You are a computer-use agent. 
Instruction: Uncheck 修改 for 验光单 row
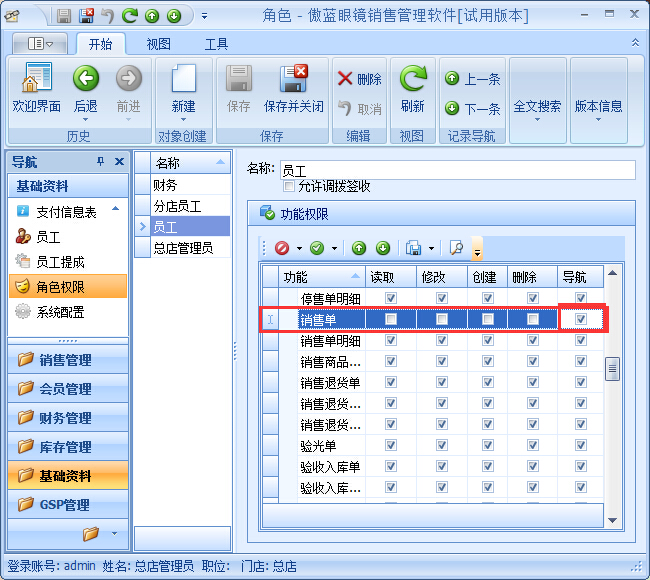pos(442,445)
